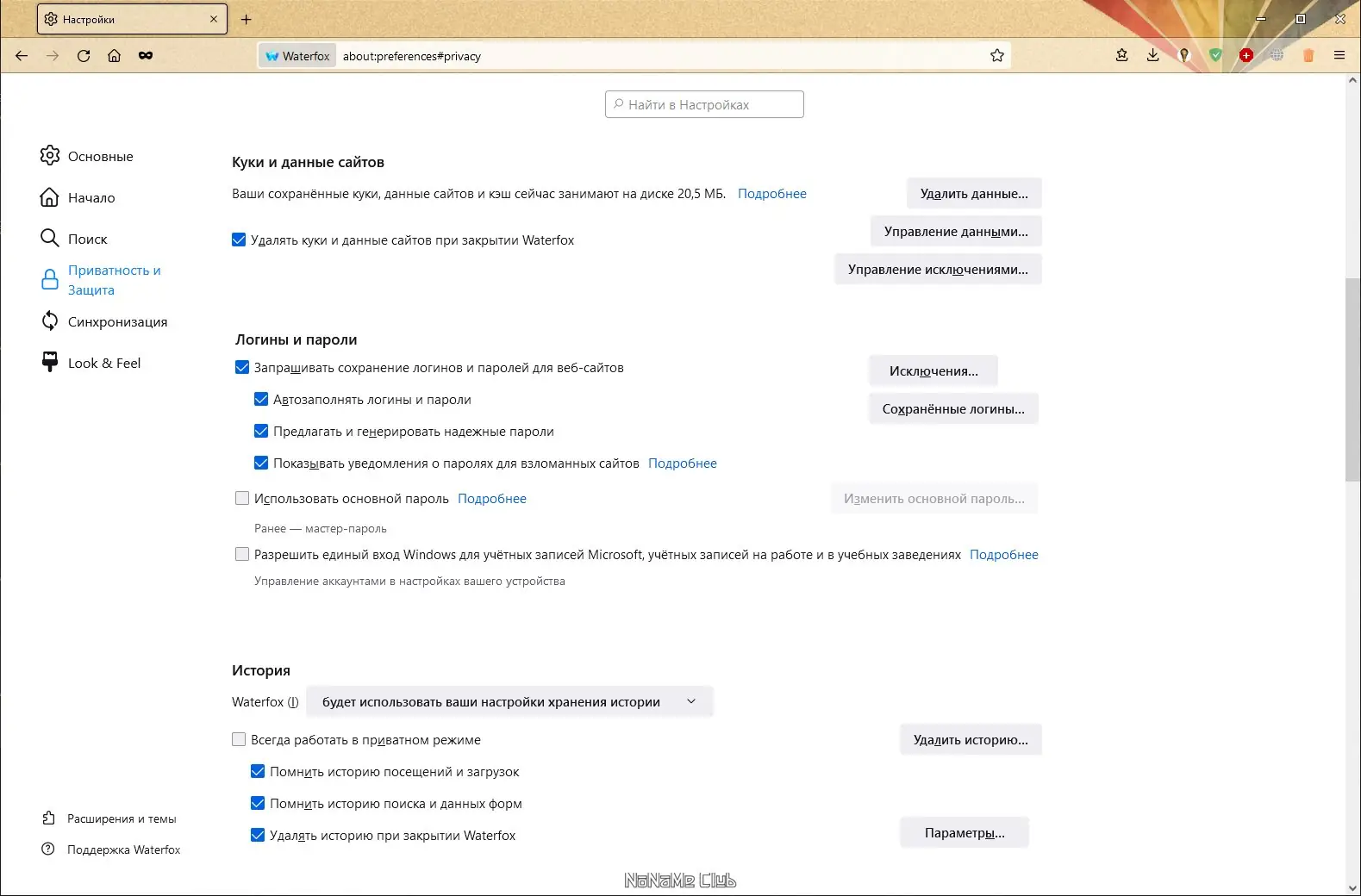Click the home icon in the toolbar
The width and height of the screenshot is (1361, 896).
[114, 56]
